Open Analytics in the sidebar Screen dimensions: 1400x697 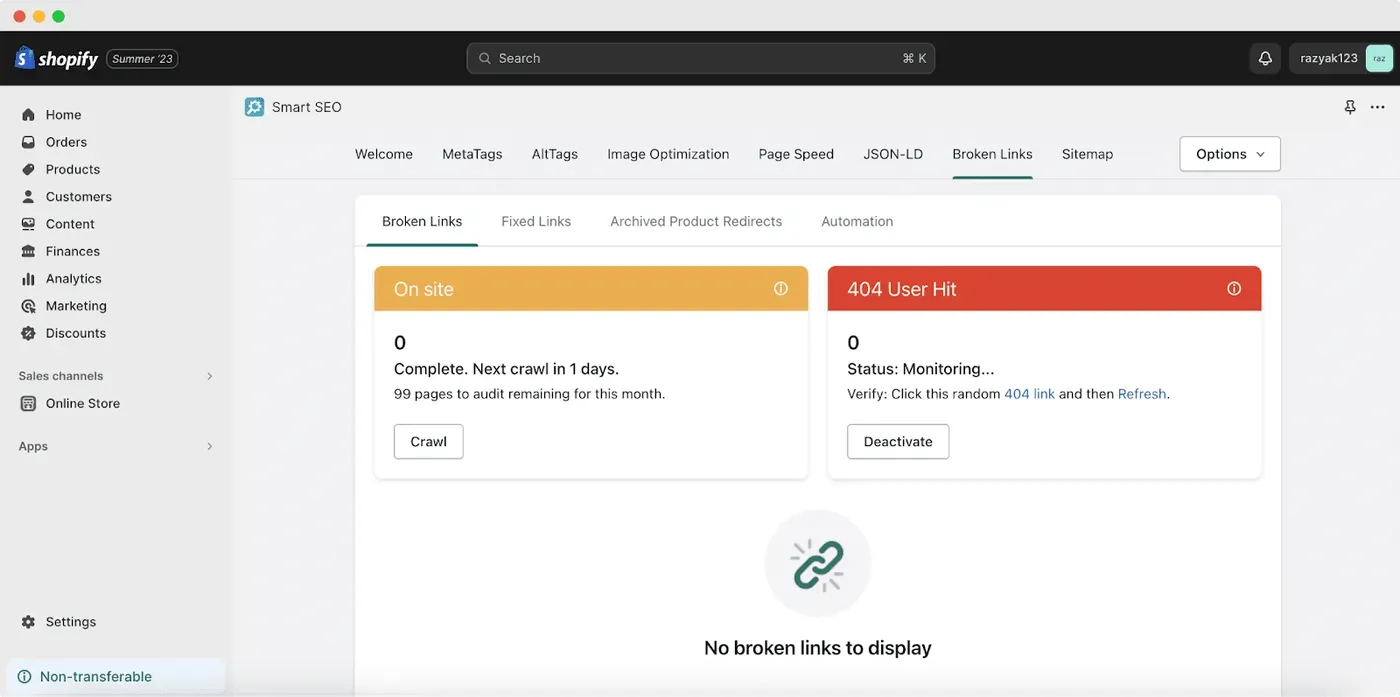tap(74, 279)
